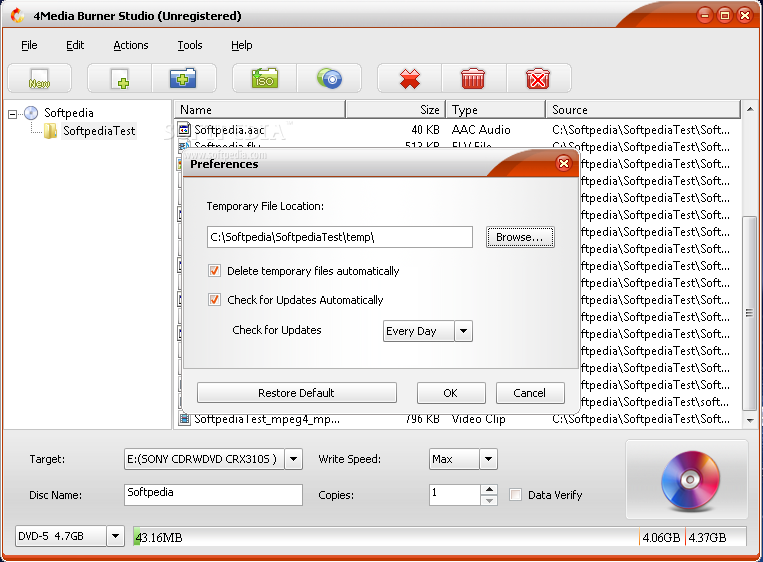Click the Softpedia.aac file icon
Screen dimensions: 763x562
point(184,129)
